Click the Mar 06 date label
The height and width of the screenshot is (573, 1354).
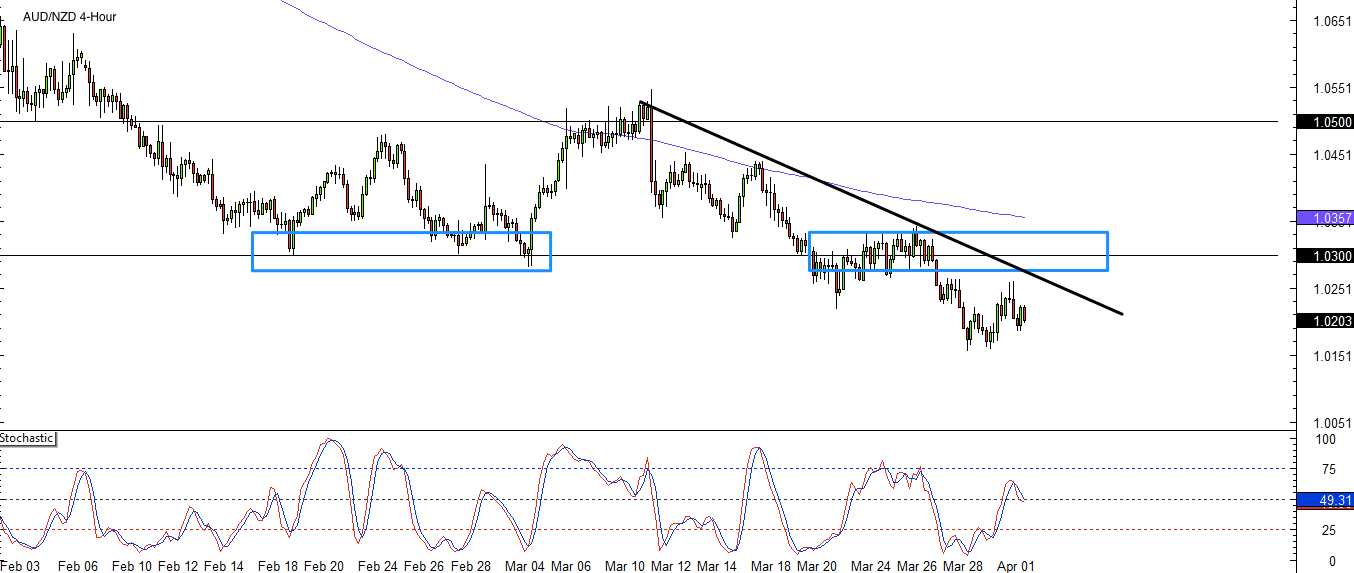(570, 566)
